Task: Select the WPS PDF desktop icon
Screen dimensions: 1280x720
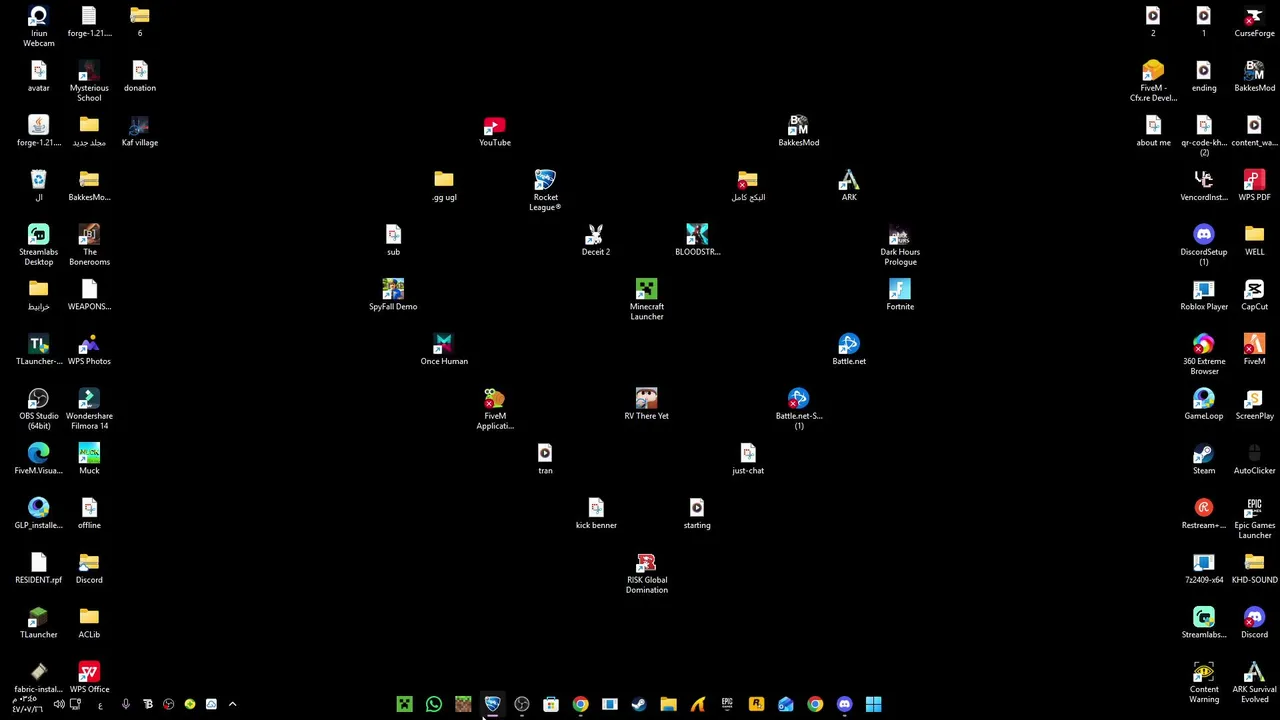Action: 1254,186
